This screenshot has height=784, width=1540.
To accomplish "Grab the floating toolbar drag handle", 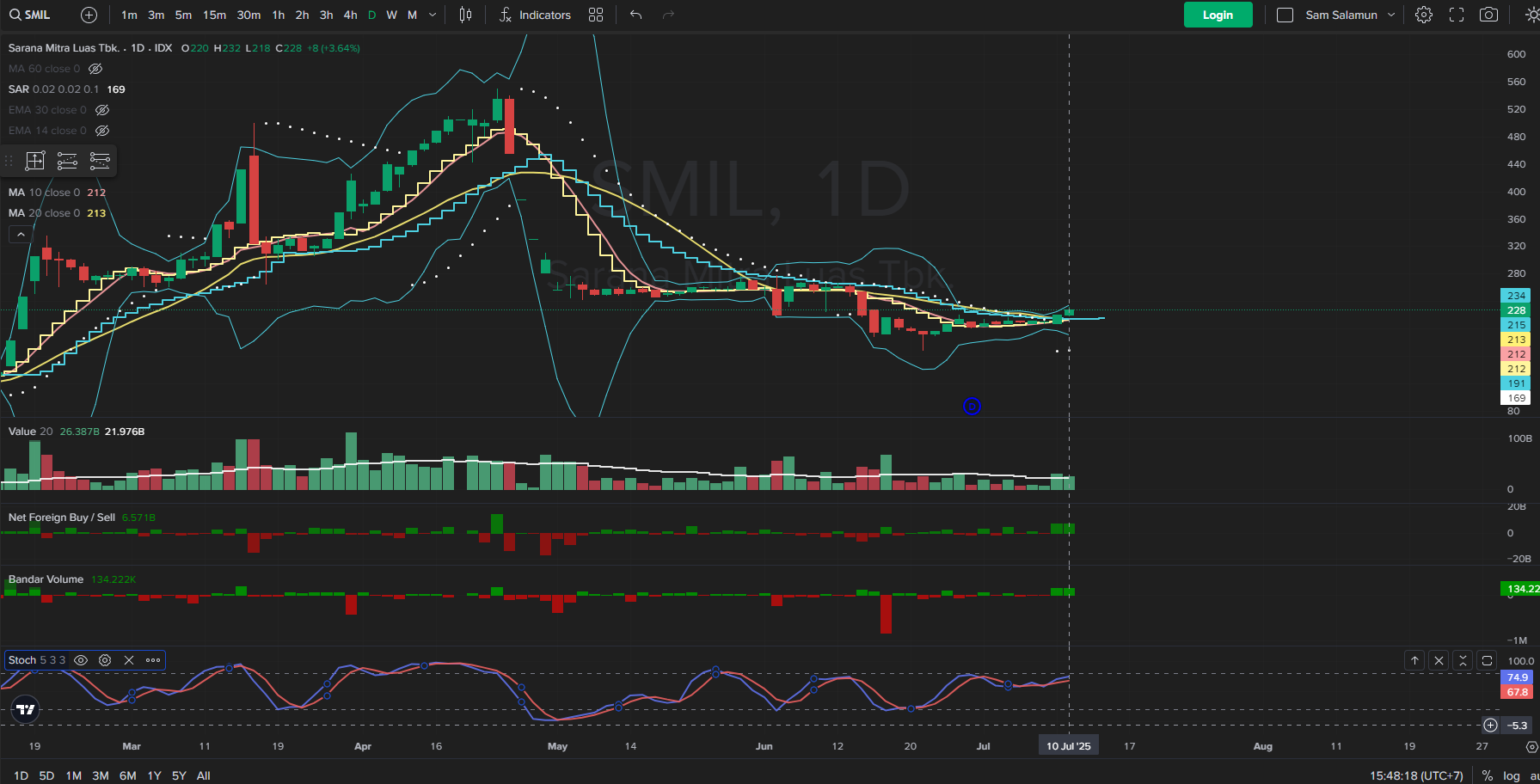I will click(9, 161).
